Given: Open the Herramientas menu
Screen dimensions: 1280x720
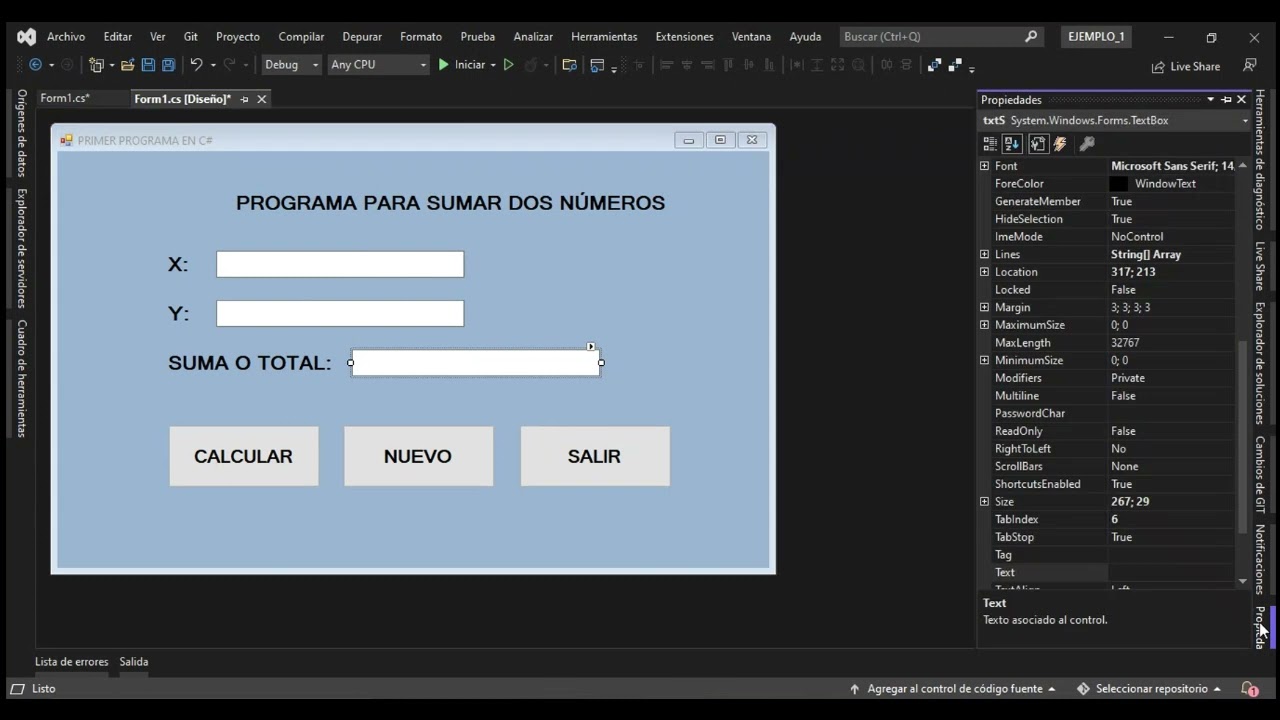Looking at the screenshot, I should pyautogui.click(x=604, y=37).
